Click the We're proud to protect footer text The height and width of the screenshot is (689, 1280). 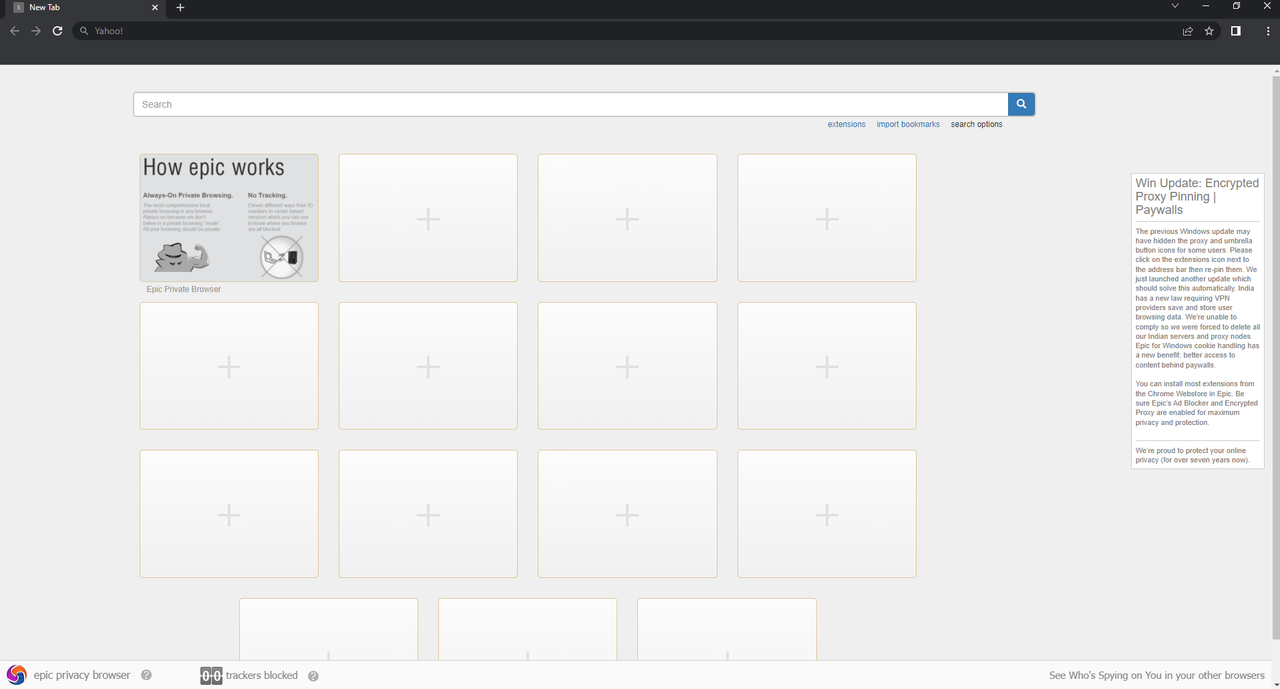[1193, 455]
